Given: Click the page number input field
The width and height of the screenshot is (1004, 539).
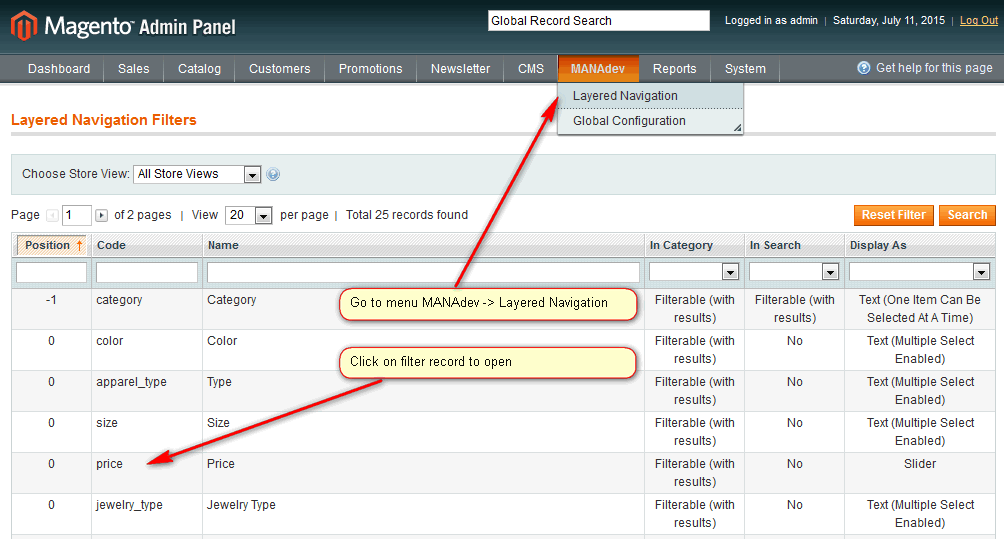Looking at the screenshot, I should pyautogui.click(x=77, y=215).
